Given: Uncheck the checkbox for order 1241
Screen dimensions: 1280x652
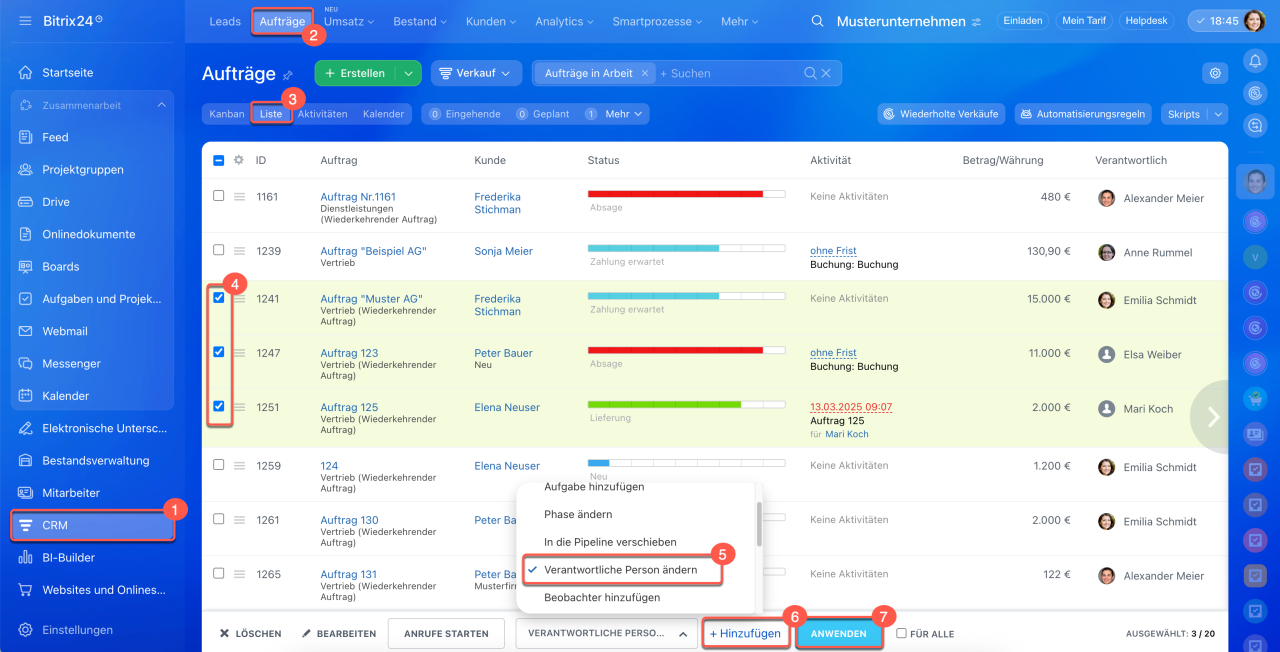Looking at the screenshot, I should (x=219, y=298).
